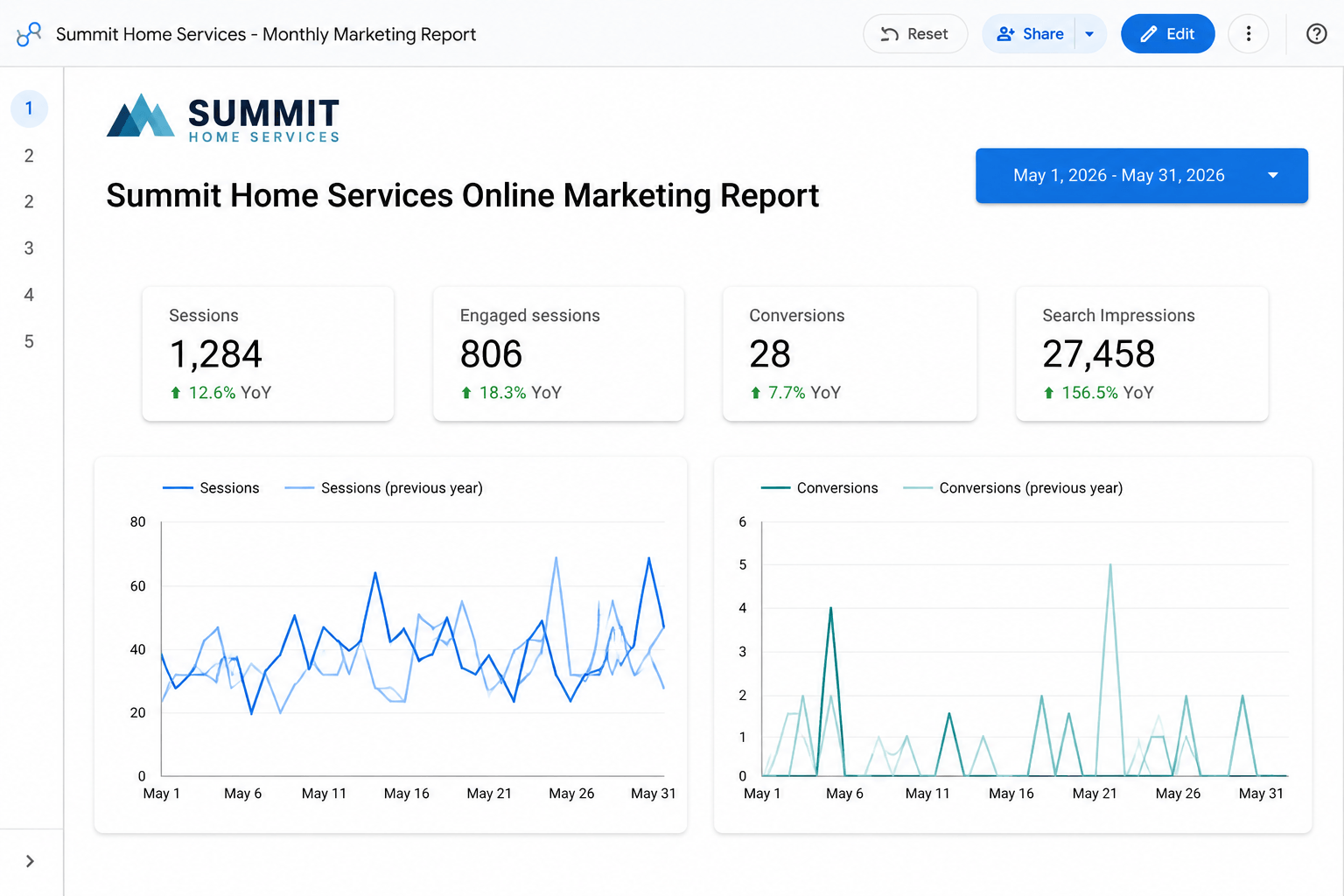Click the Looker Studio logo icon
Image resolution: width=1344 pixels, height=896 pixels.
coord(29,34)
